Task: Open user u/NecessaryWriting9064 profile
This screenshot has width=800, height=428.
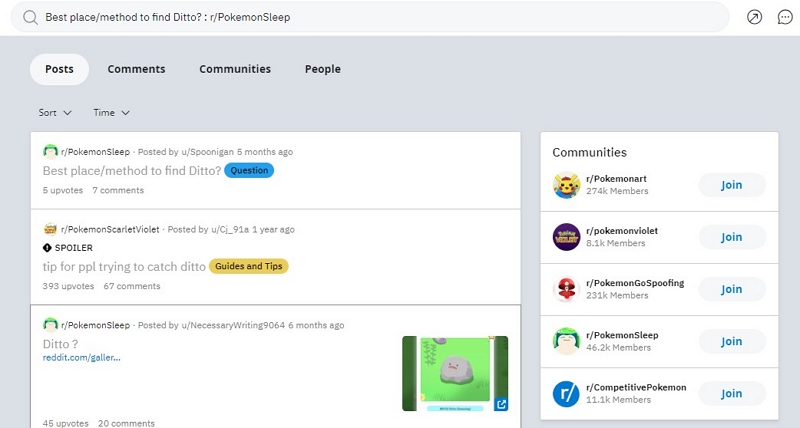Action: point(233,325)
